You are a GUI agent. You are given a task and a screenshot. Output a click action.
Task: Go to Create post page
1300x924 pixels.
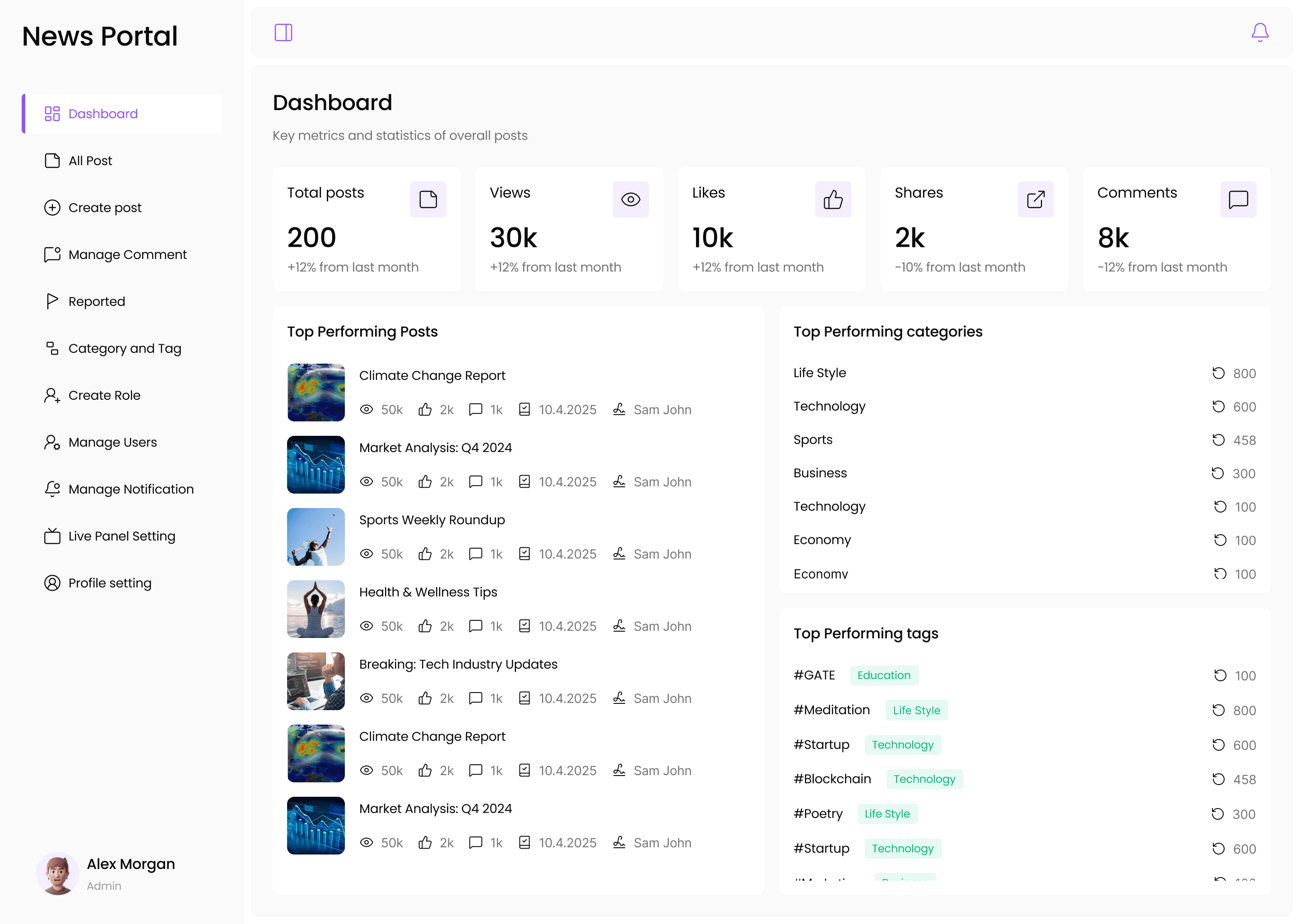[105, 208]
